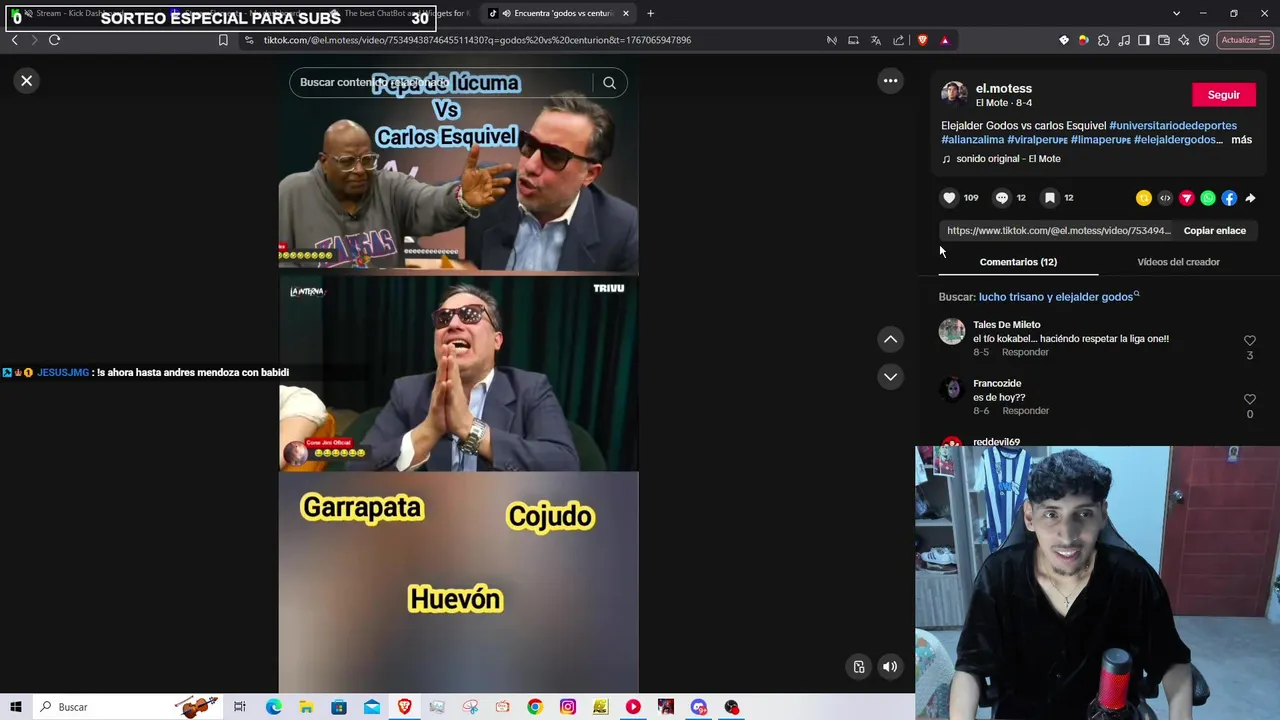
Task: Switch to the 'Videos del creador' tab
Action: pos(1178,262)
